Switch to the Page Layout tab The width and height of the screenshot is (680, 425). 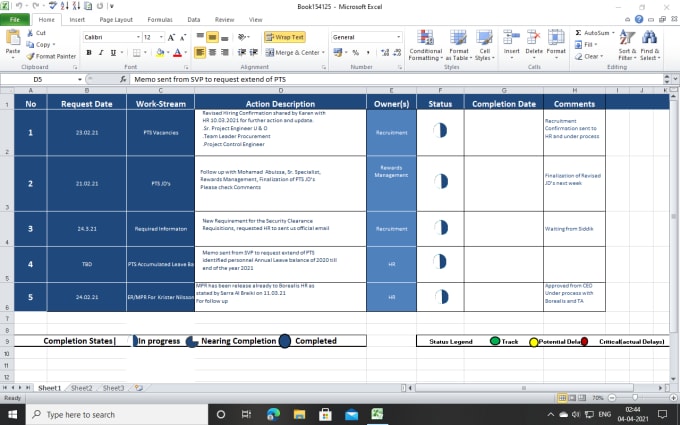[x=116, y=20]
